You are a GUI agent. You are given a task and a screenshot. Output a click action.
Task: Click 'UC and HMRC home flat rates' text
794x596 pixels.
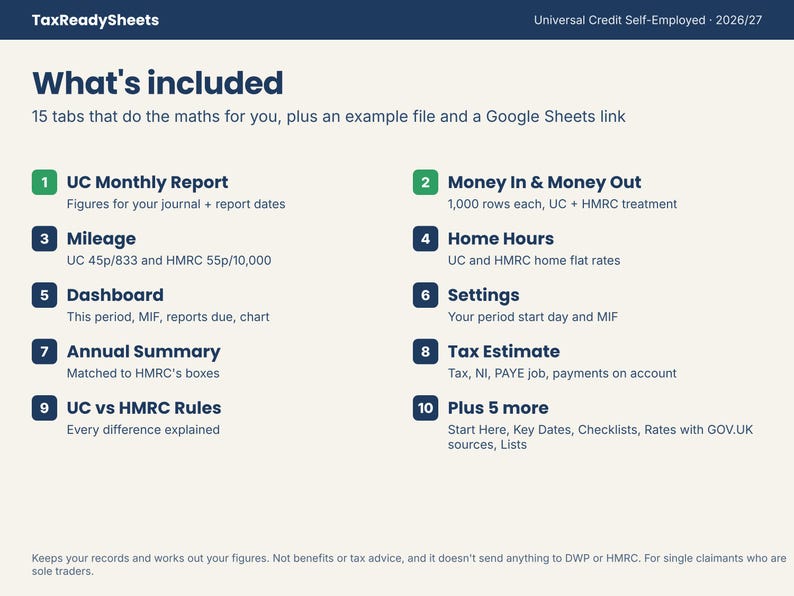point(534,260)
